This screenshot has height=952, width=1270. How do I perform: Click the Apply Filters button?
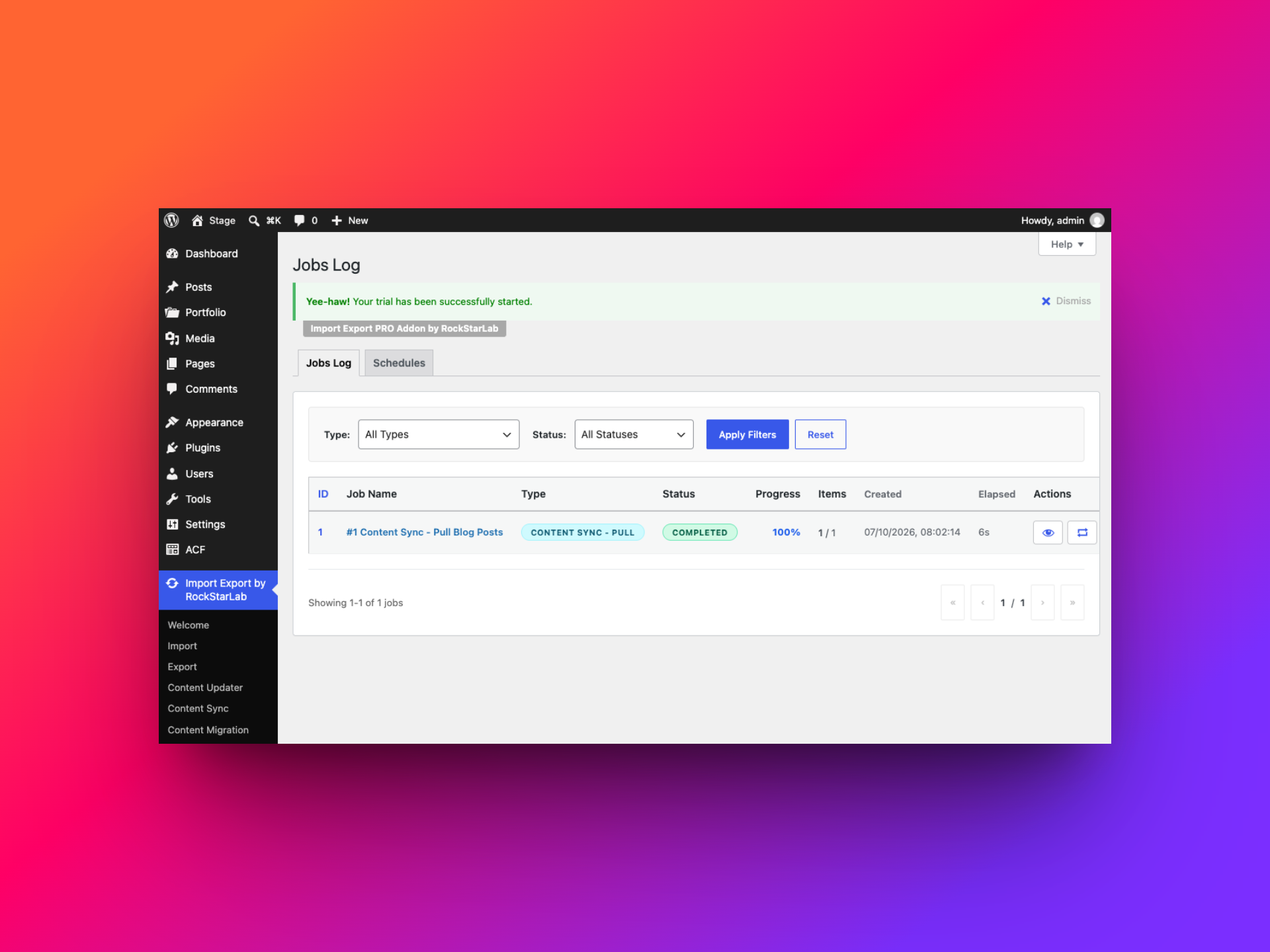(x=747, y=434)
